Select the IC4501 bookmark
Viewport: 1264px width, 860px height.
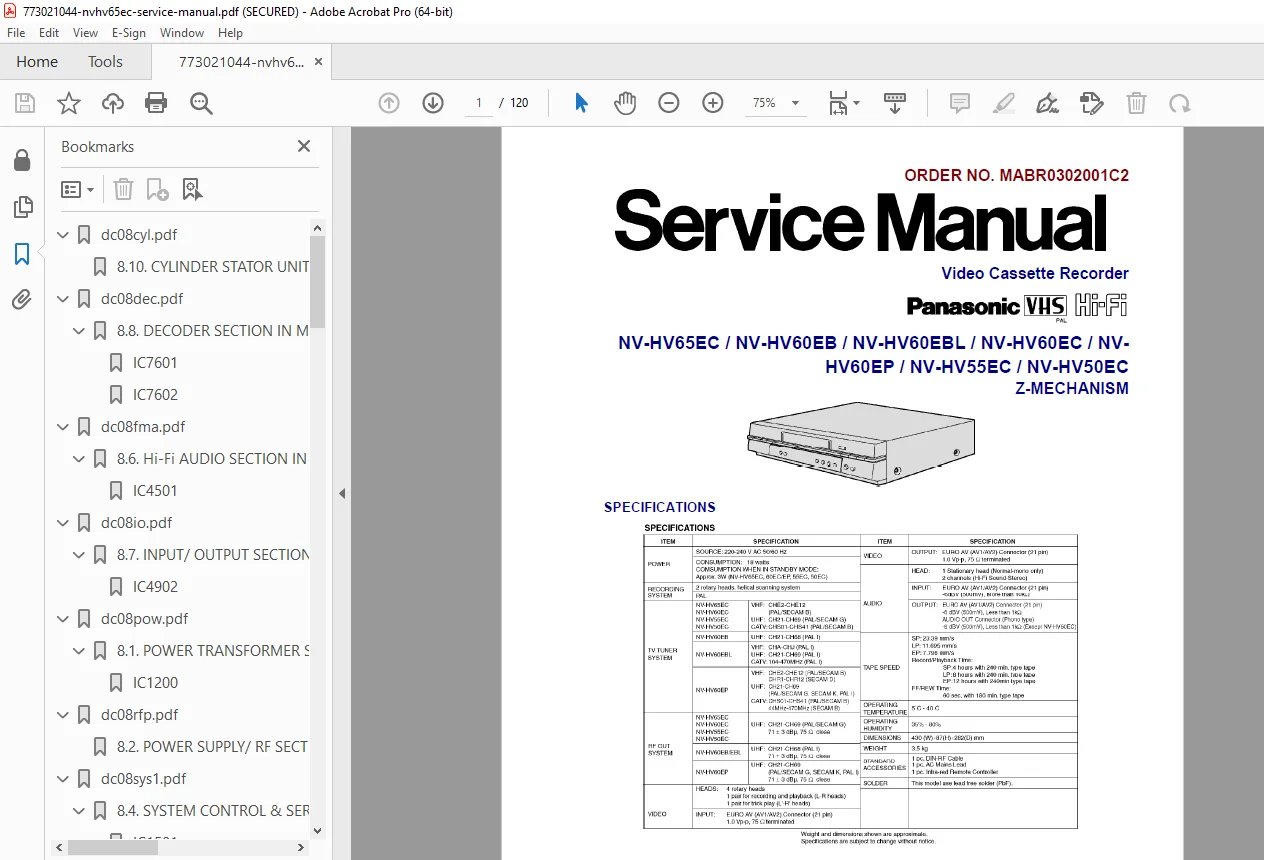pyautogui.click(x=155, y=491)
